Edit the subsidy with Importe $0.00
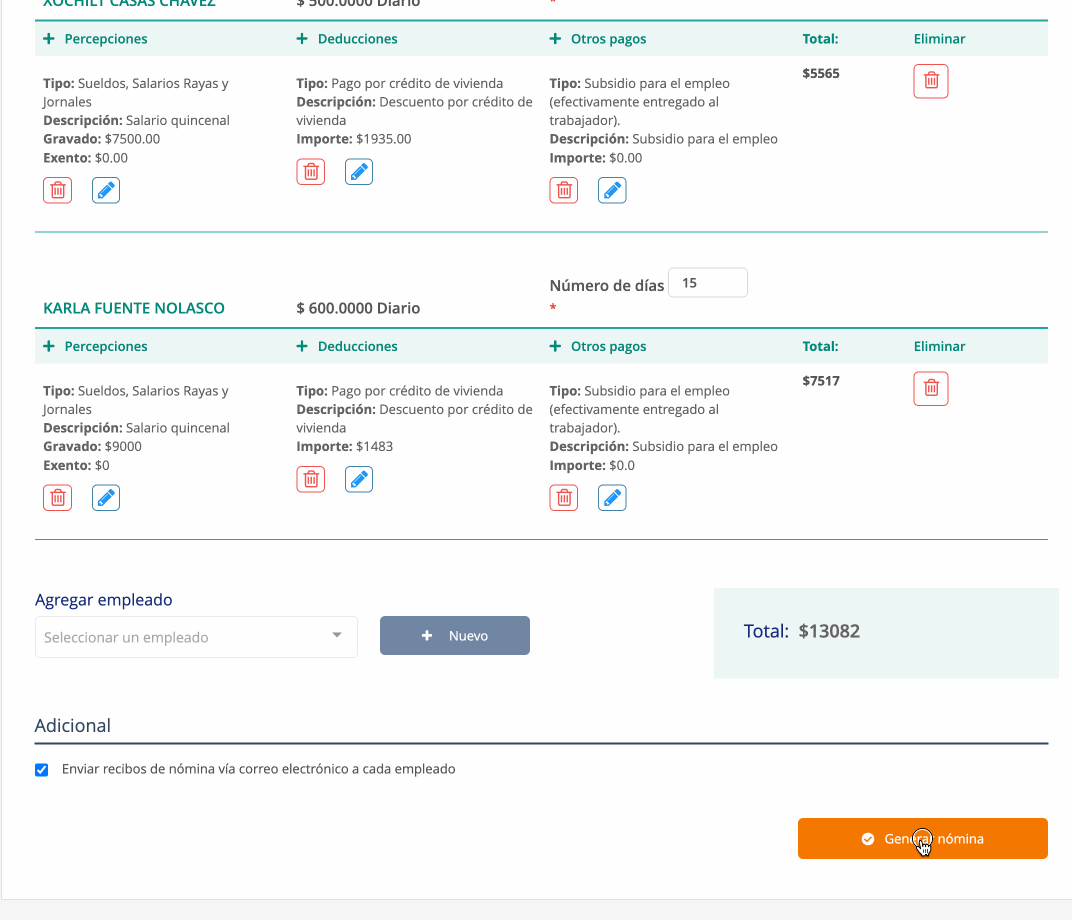The height and width of the screenshot is (920, 1072). pyautogui.click(x=612, y=190)
